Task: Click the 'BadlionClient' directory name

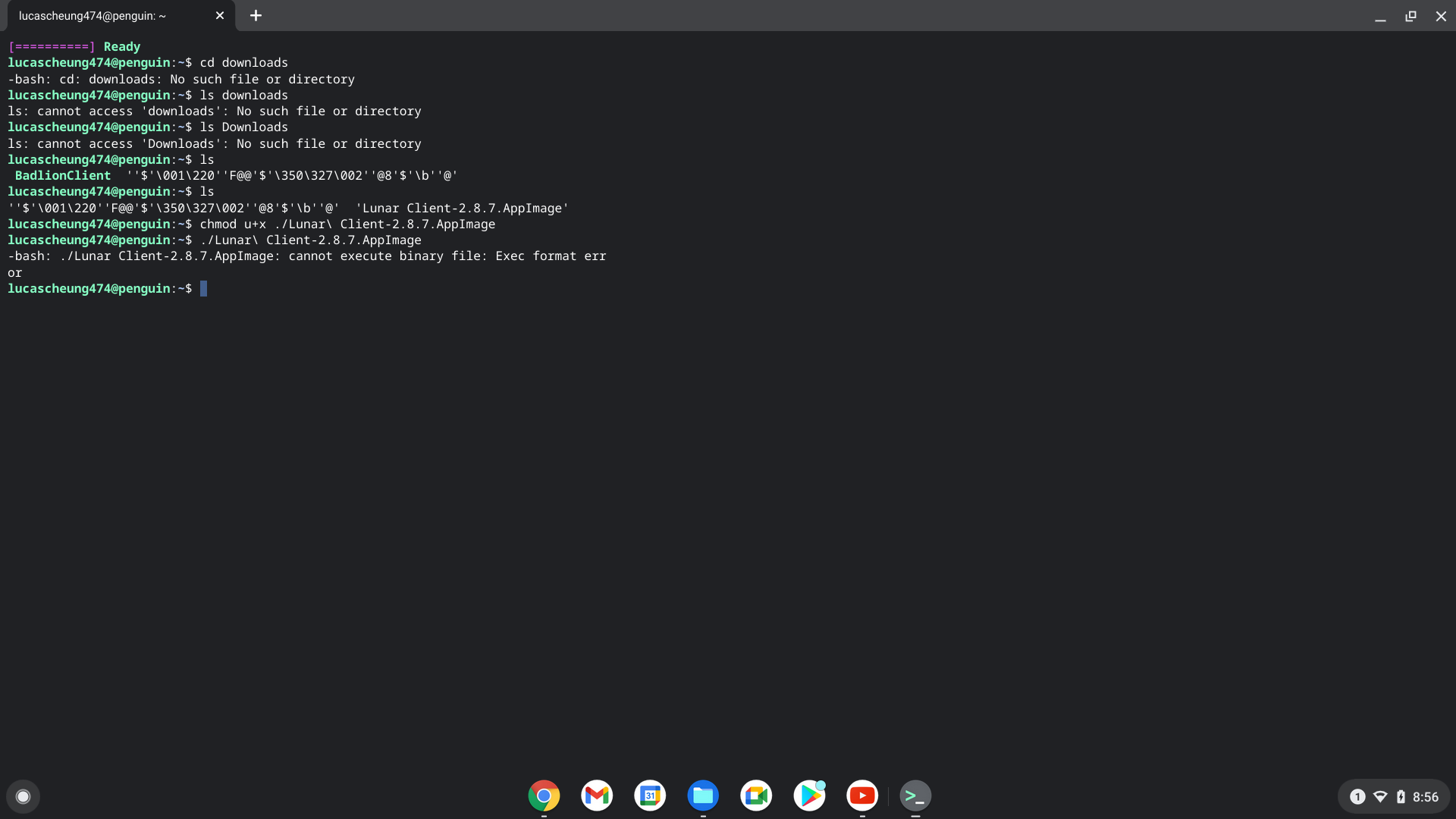Action: pyautogui.click(x=63, y=176)
